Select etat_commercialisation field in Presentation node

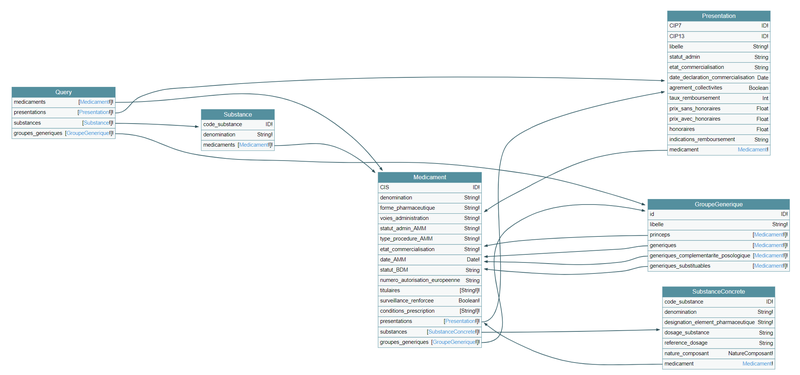pyautogui.click(x=718, y=67)
